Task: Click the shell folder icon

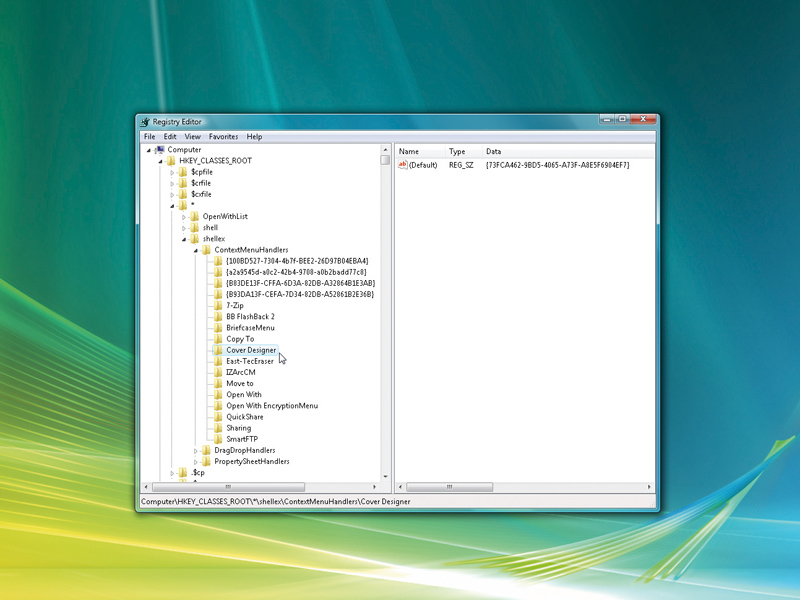Action: click(x=194, y=228)
